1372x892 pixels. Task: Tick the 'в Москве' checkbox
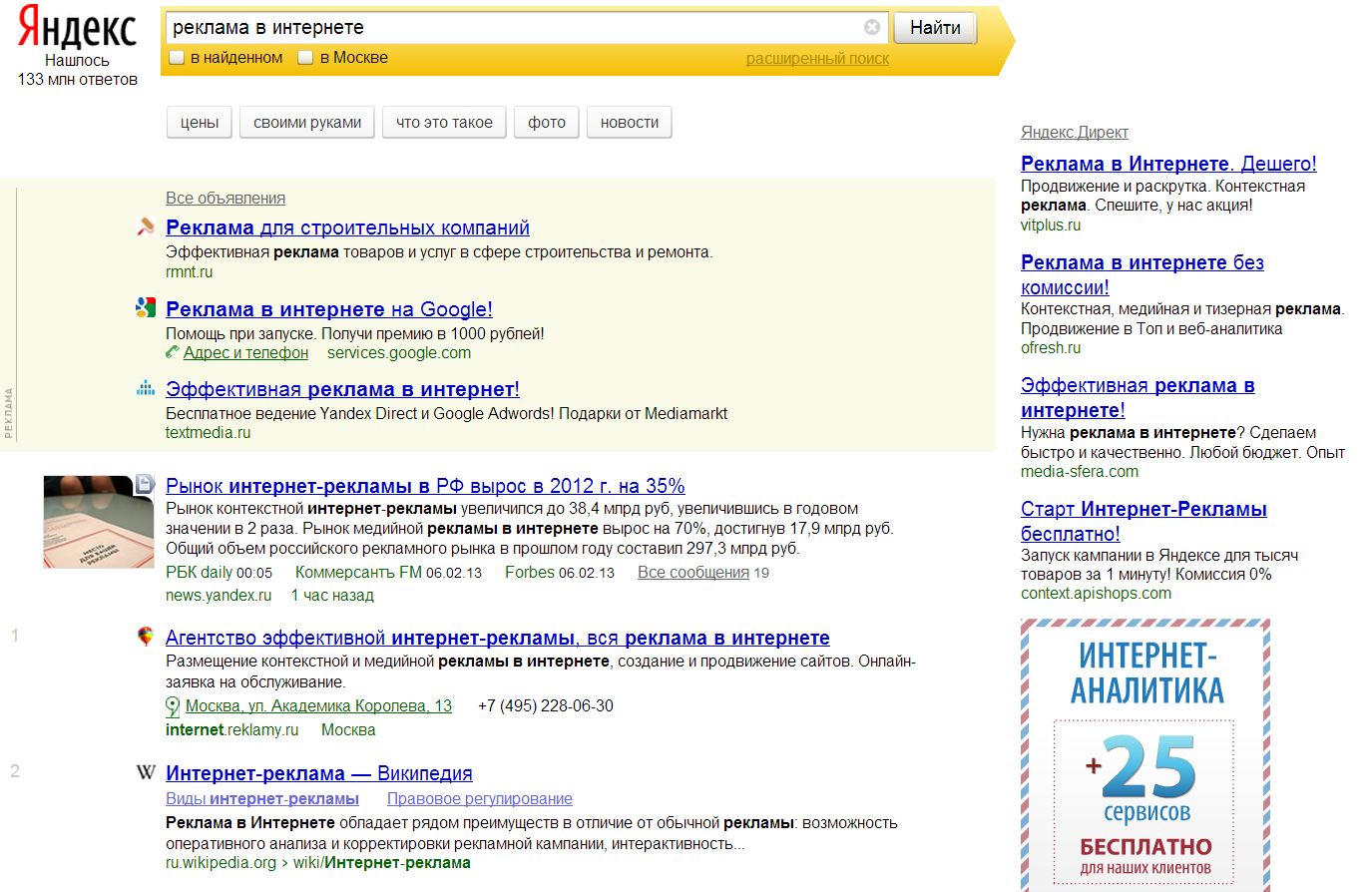[x=306, y=58]
